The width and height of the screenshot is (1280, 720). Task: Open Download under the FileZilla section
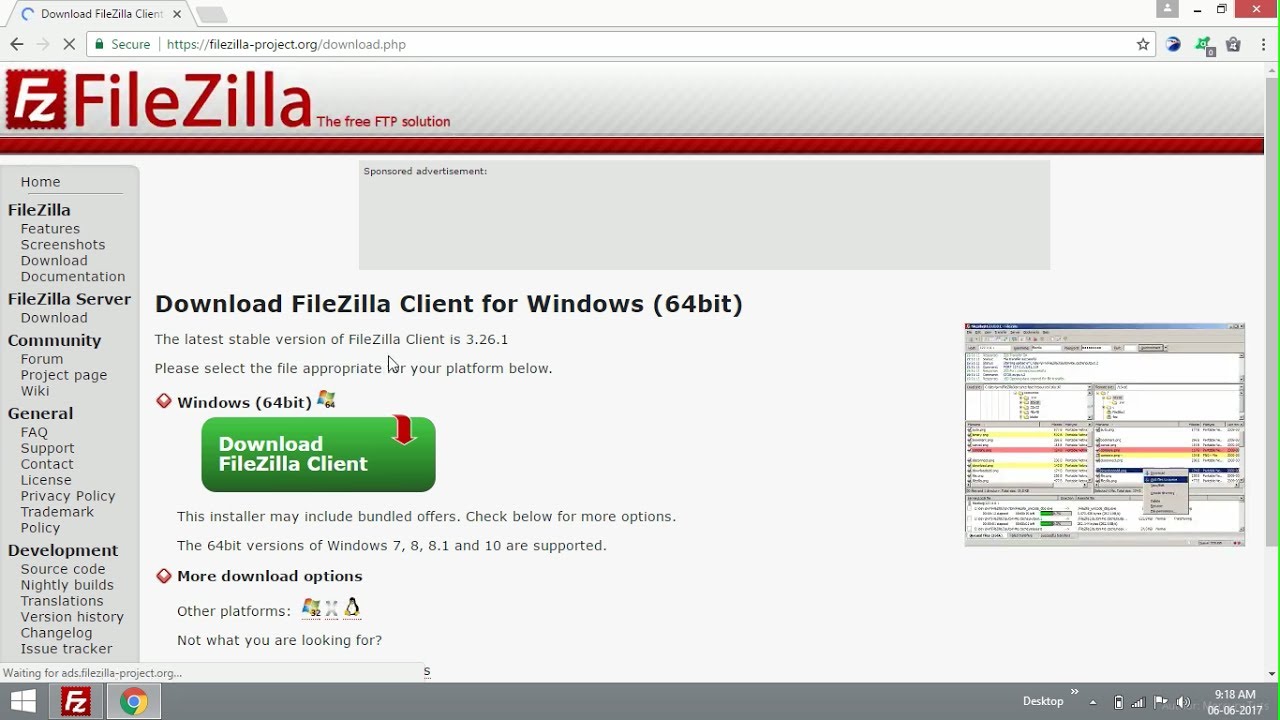[54, 260]
